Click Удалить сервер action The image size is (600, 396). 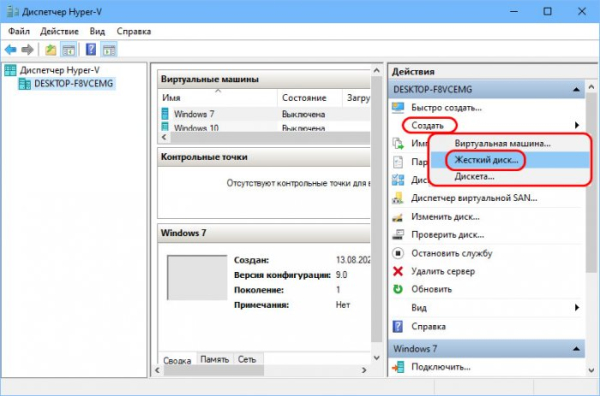point(443,271)
